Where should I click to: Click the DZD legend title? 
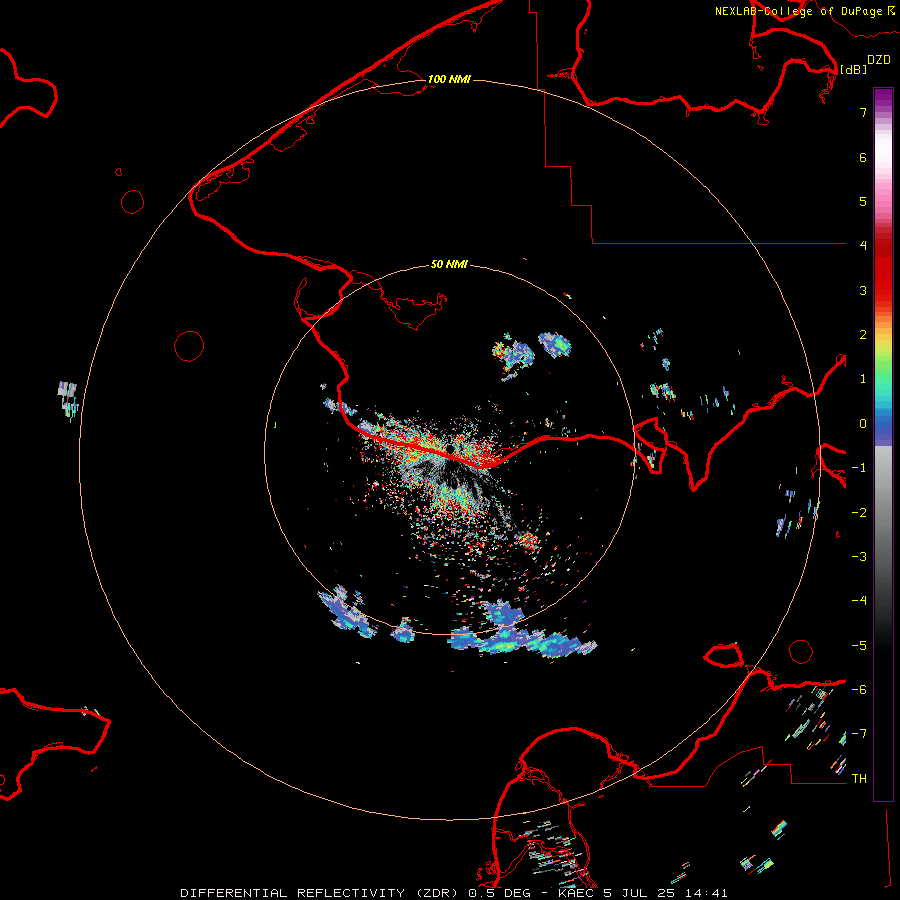[879, 60]
